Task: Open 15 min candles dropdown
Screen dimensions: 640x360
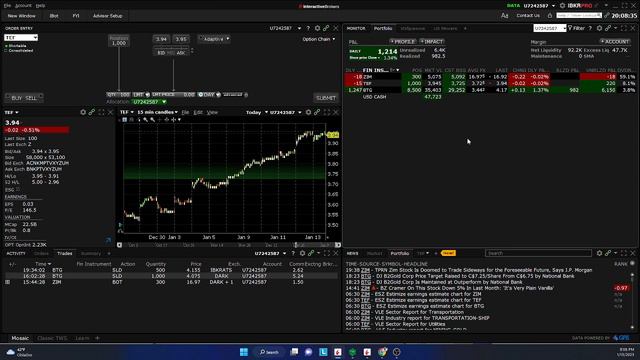Action: tap(157, 112)
